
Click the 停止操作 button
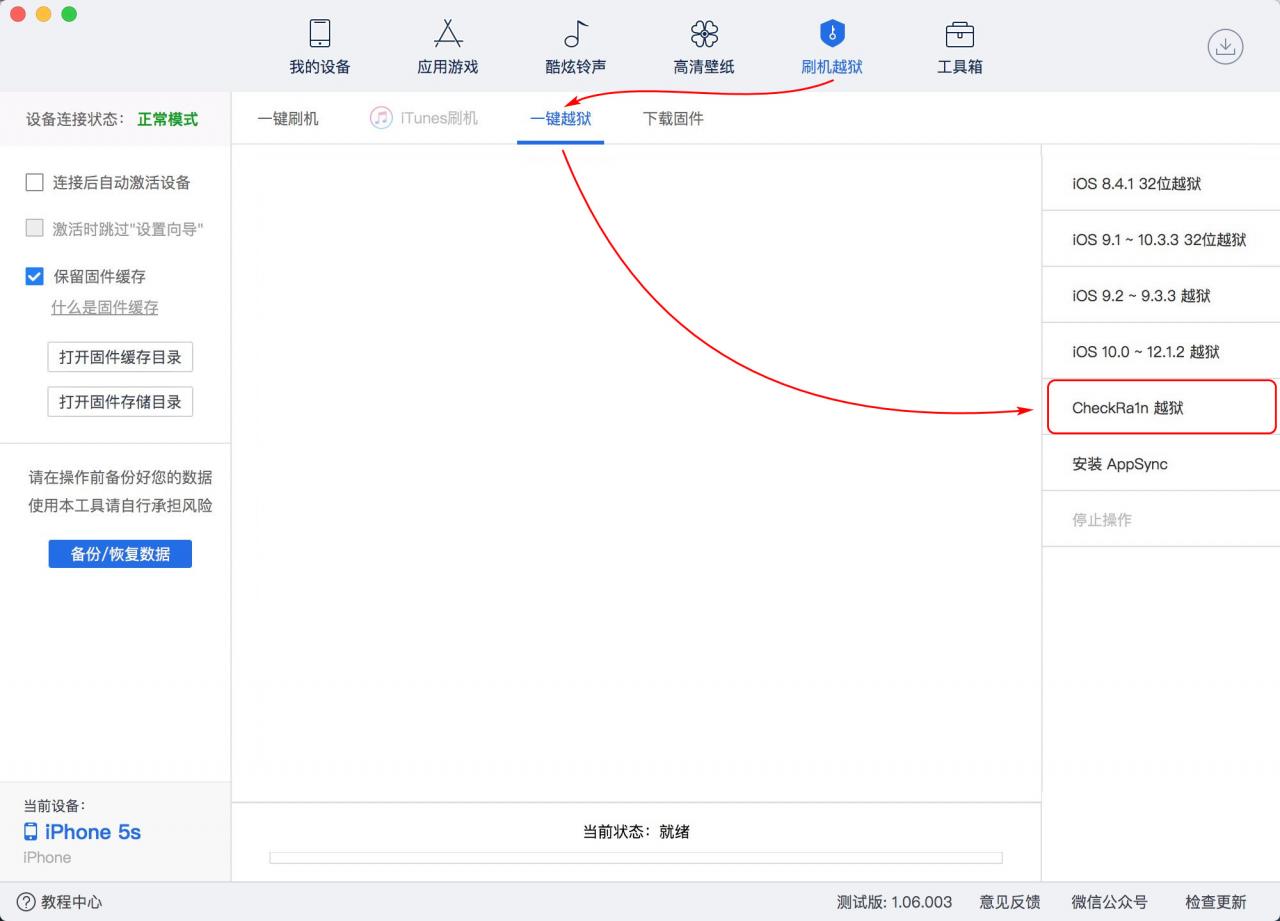(1161, 519)
